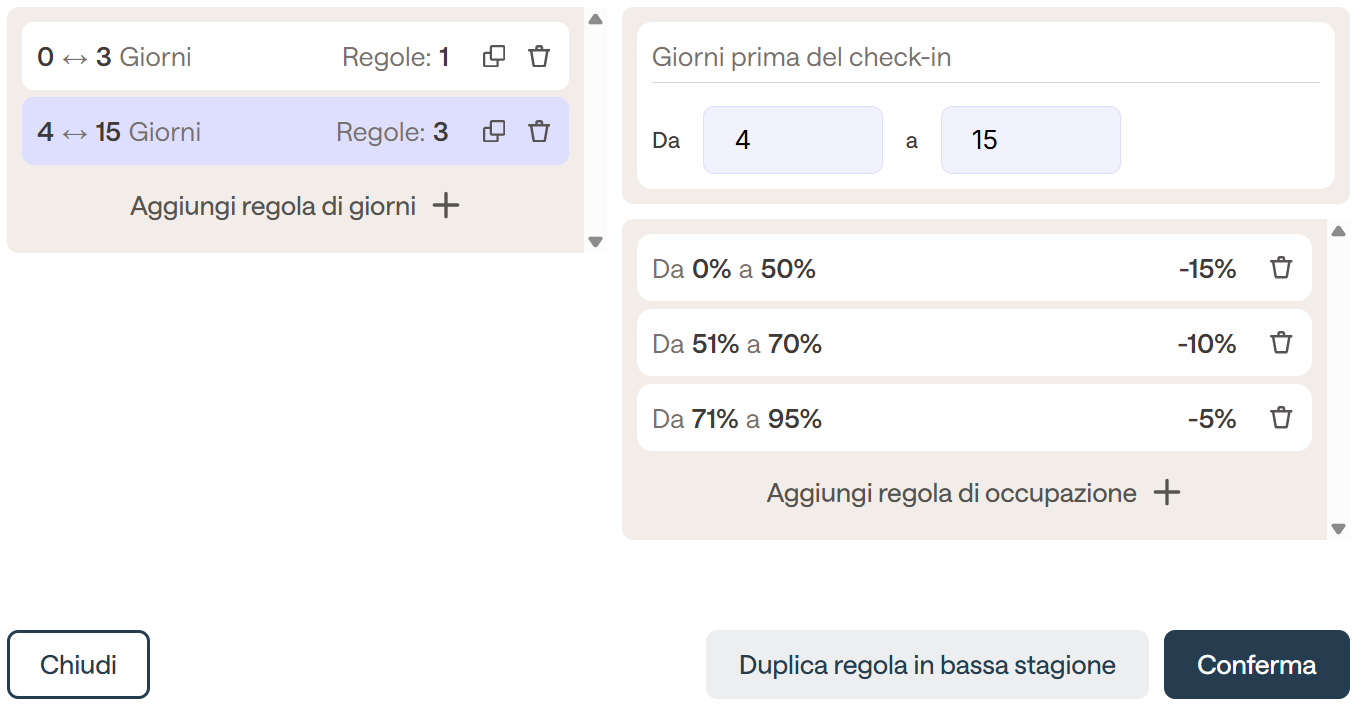This screenshot has height=717, width=1368.
Task: Delete the 51% to 70% occupancy rule
Action: click(x=1281, y=343)
